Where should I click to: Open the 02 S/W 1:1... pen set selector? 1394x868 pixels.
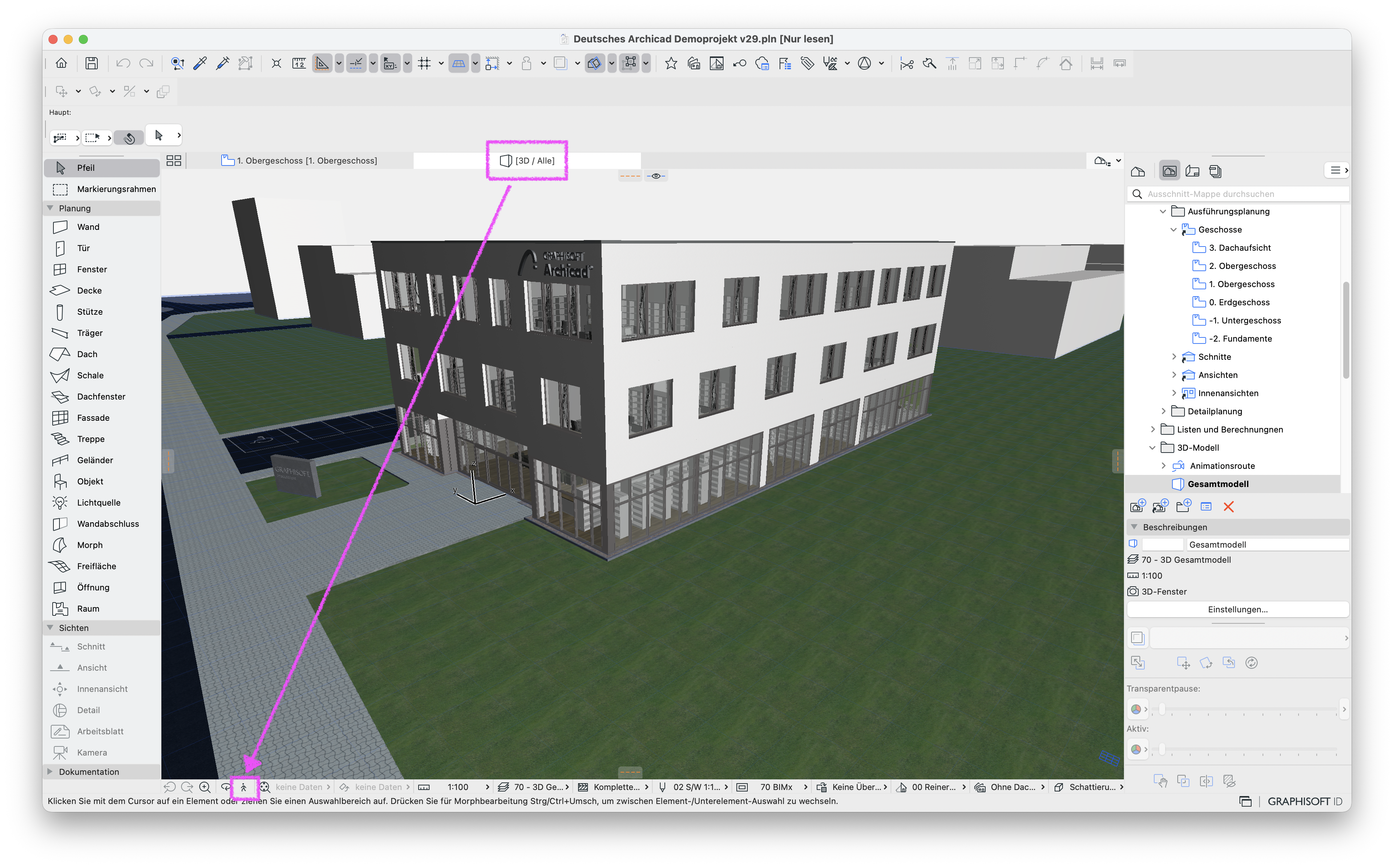click(693, 787)
